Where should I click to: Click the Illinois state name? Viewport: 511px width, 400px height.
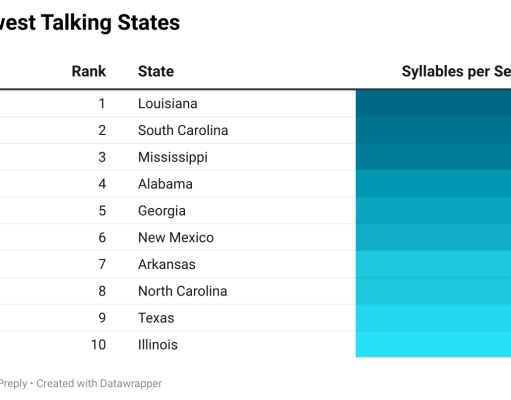158,345
